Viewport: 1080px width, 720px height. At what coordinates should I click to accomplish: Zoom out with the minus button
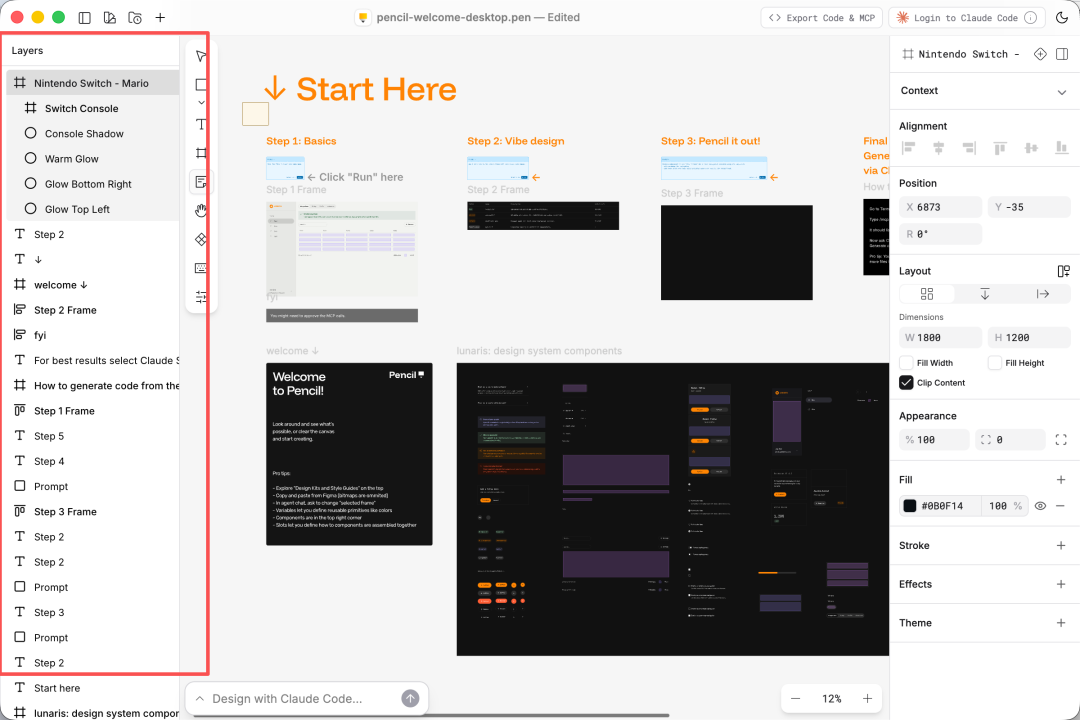click(796, 699)
